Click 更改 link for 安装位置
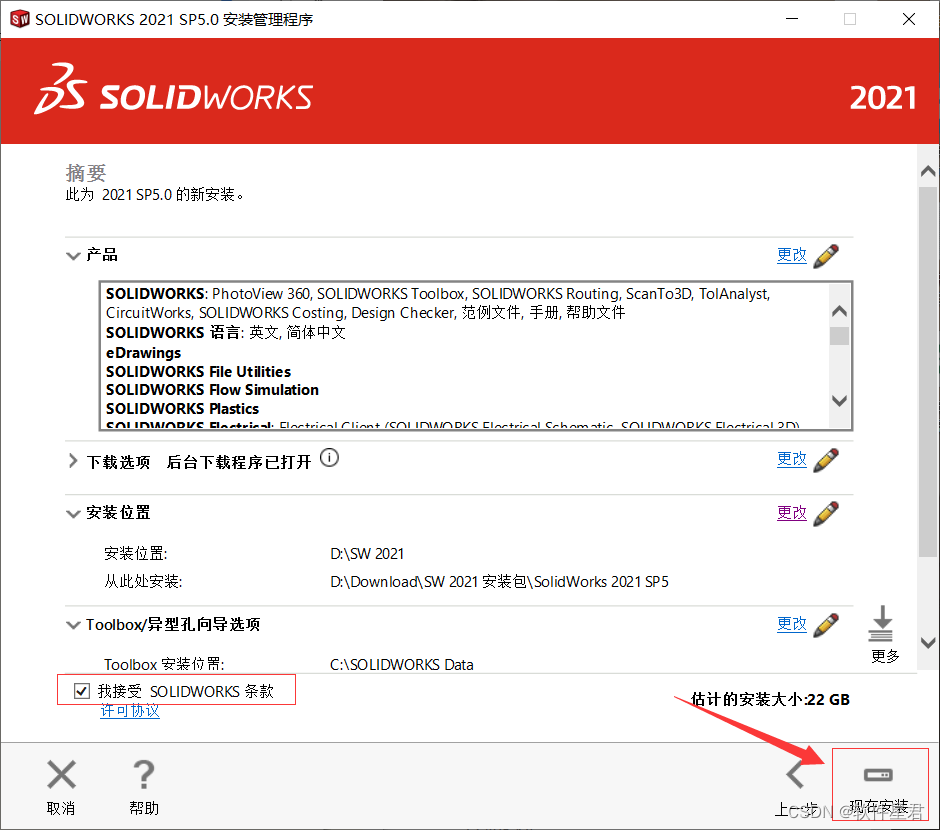The width and height of the screenshot is (940, 830). [x=792, y=513]
